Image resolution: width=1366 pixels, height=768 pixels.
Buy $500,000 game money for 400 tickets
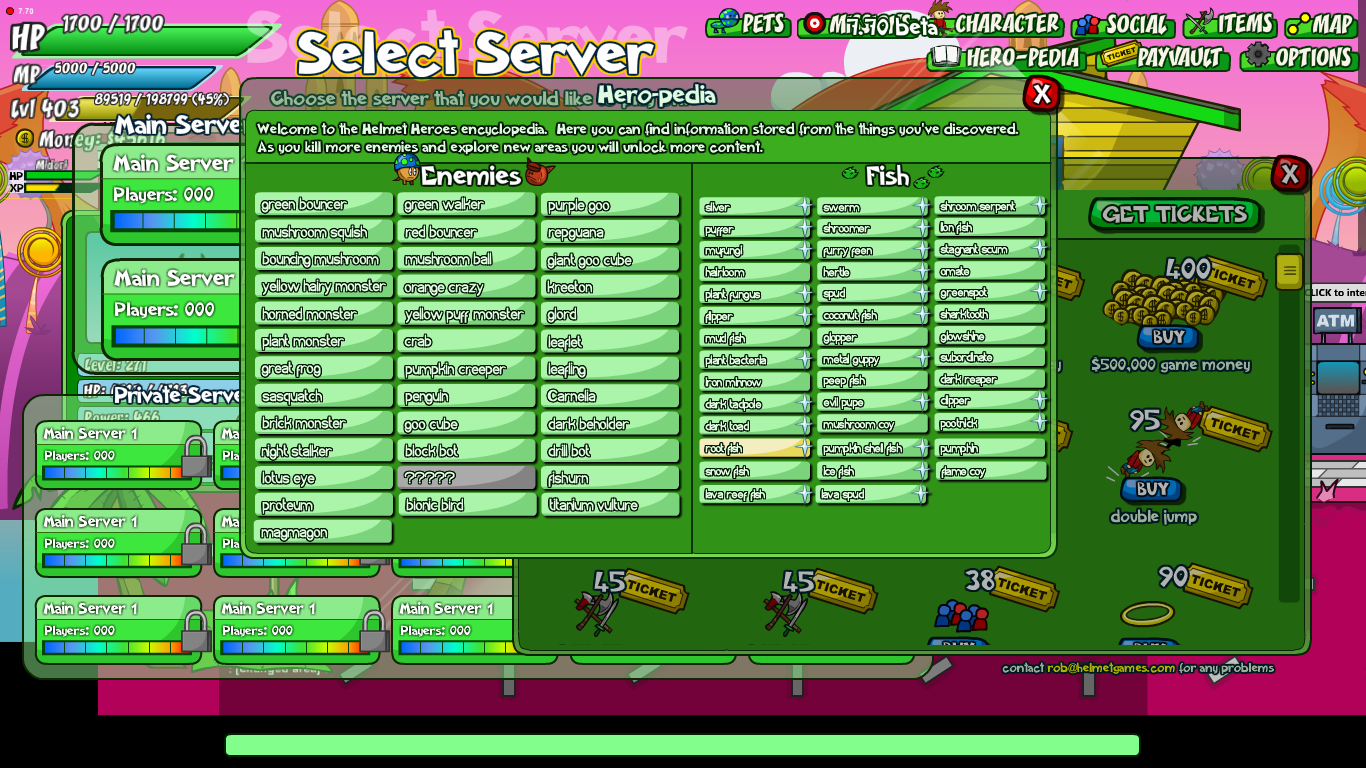(x=1168, y=338)
